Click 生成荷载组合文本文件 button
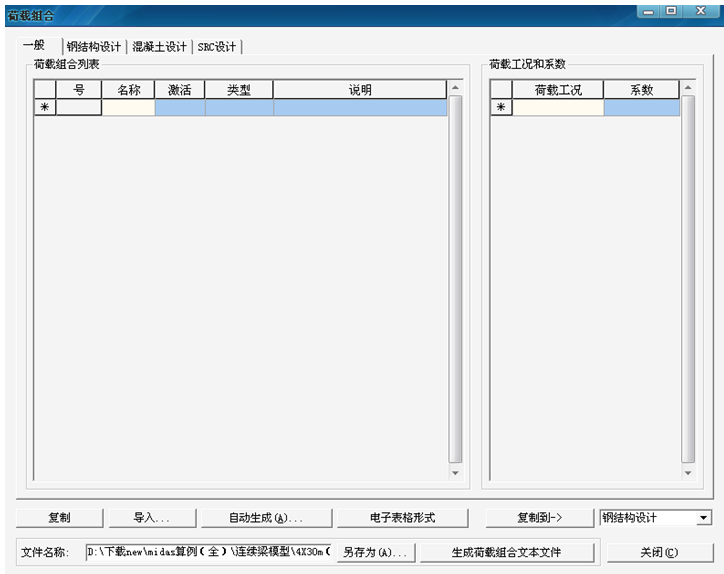The image size is (724, 574). [507, 552]
